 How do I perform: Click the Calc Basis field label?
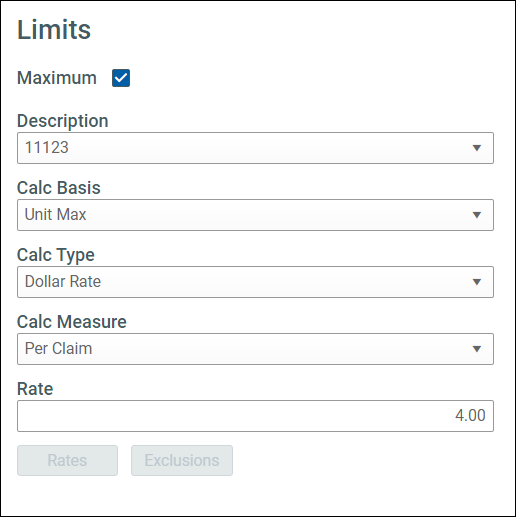59,188
